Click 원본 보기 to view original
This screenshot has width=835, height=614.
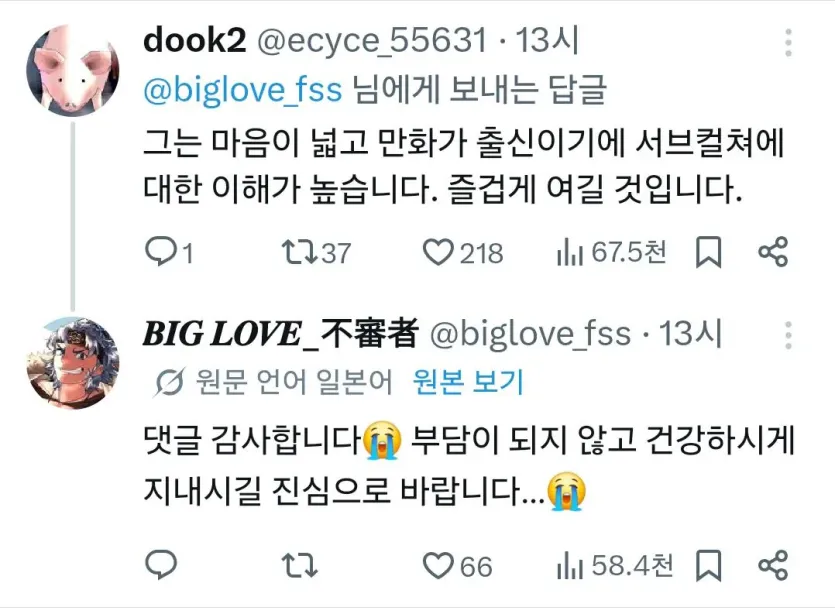click(x=469, y=381)
